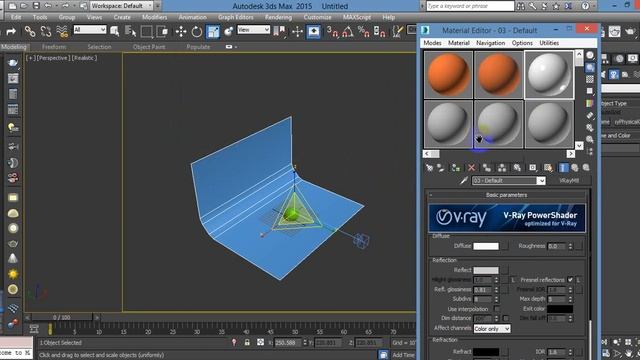Click the light bulb icon in left sidebar

pyautogui.click(x=13, y=128)
